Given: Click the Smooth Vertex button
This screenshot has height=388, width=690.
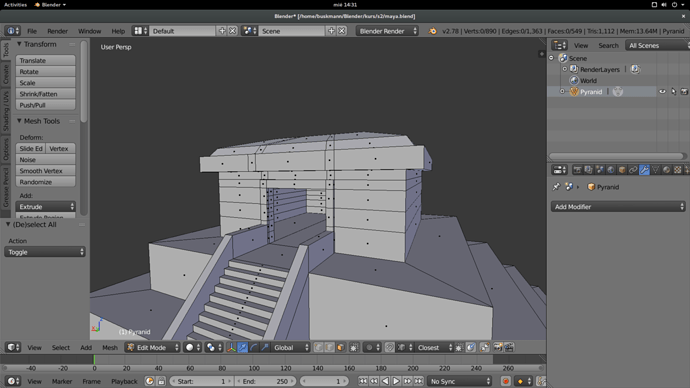Looking at the screenshot, I should [45, 171].
